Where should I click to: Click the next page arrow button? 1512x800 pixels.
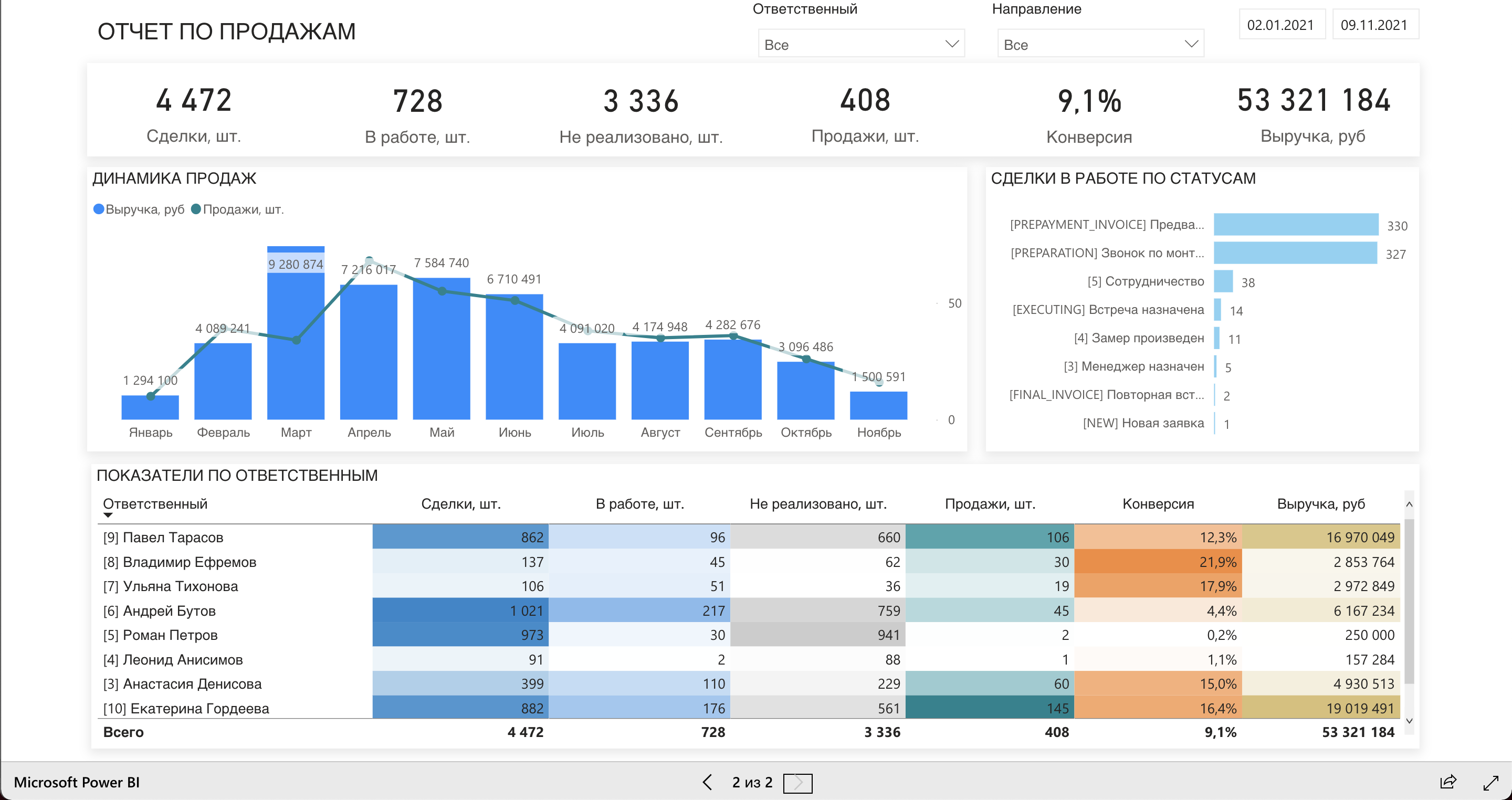pos(797,782)
